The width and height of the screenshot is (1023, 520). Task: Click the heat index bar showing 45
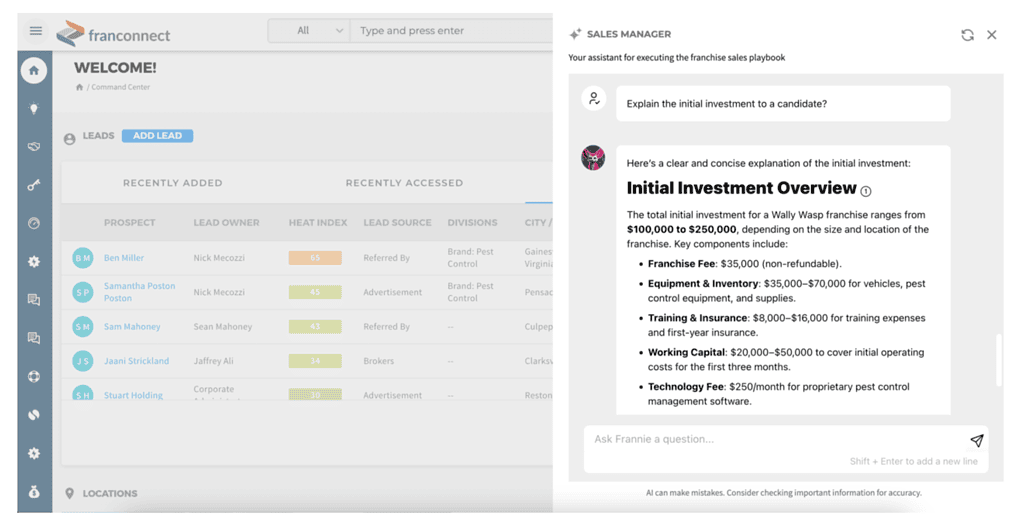pyautogui.click(x=315, y=292)
